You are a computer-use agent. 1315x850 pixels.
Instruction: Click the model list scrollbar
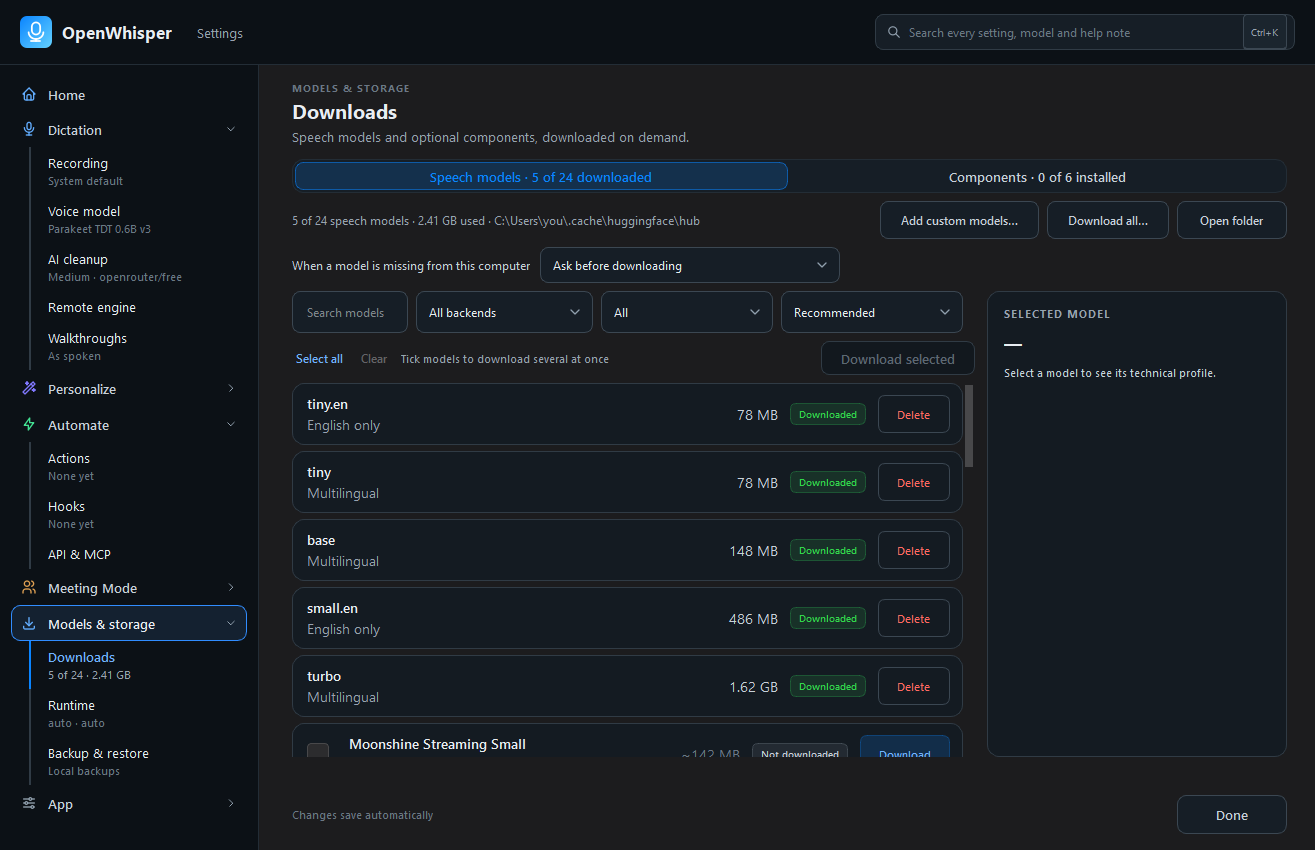[969, 426]
